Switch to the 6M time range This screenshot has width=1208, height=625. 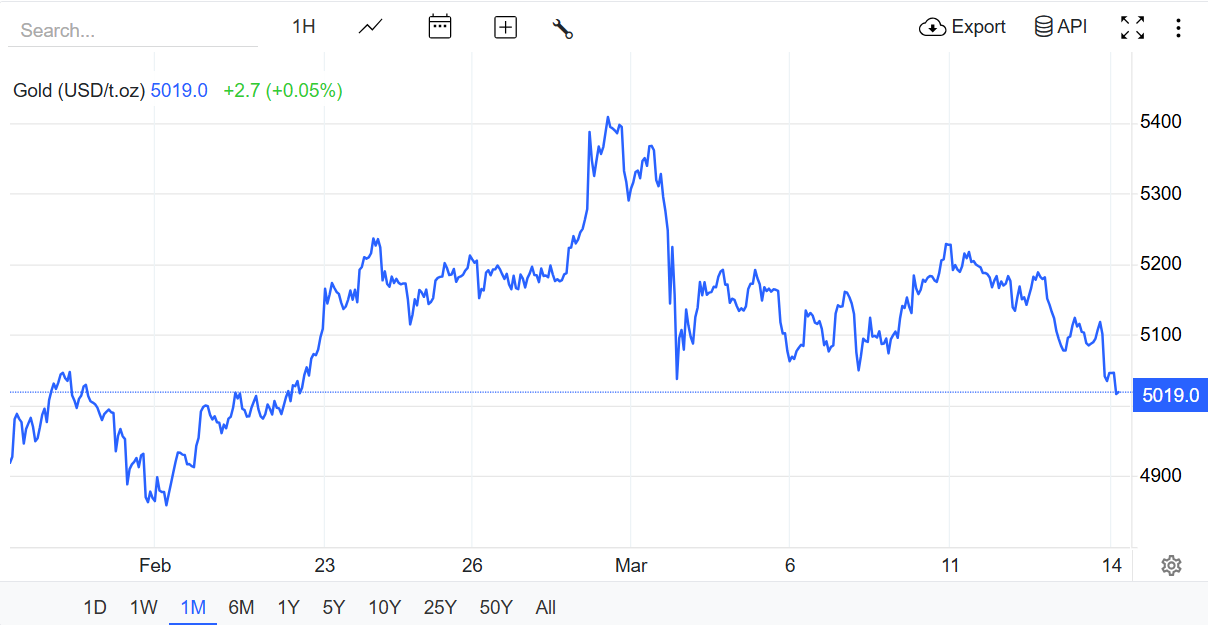(x=241, y=607)
